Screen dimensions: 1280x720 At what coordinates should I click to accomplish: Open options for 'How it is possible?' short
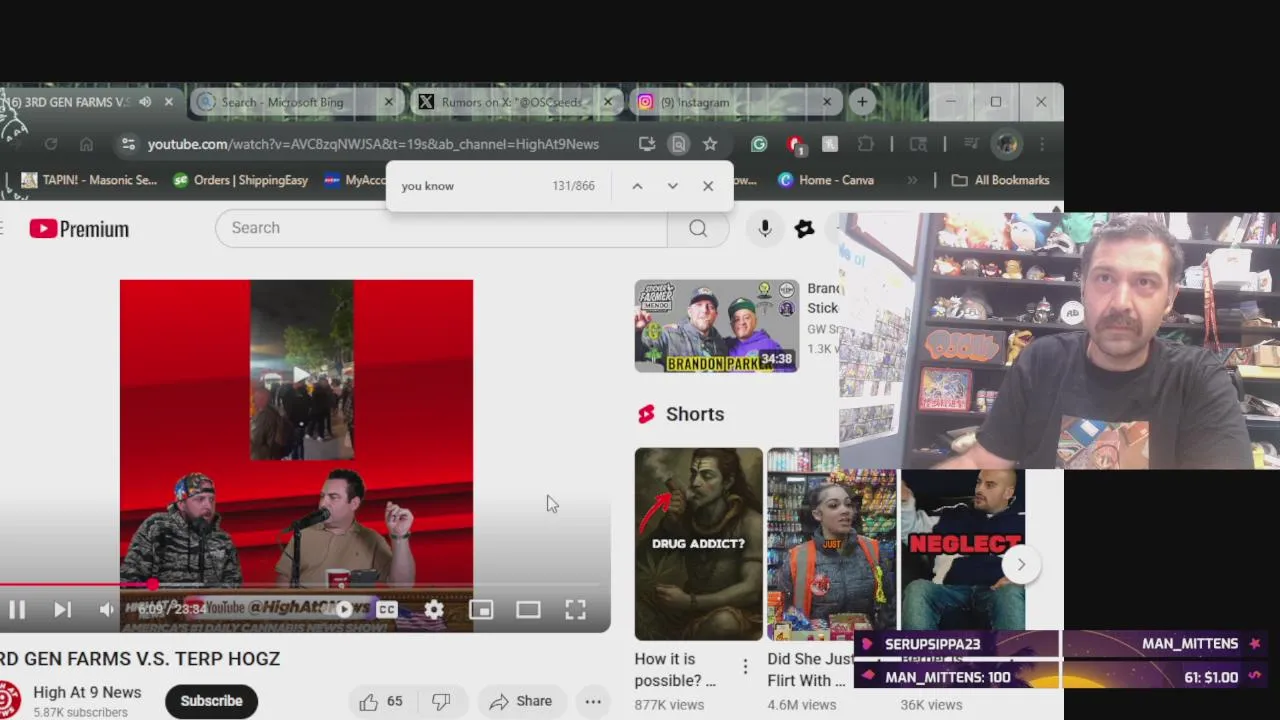[x=745, y=666]
